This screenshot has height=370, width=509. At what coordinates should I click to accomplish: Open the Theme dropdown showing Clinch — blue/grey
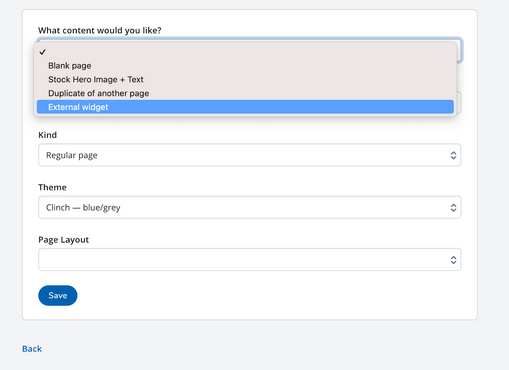pyautogui.click(x=250, y=207)
